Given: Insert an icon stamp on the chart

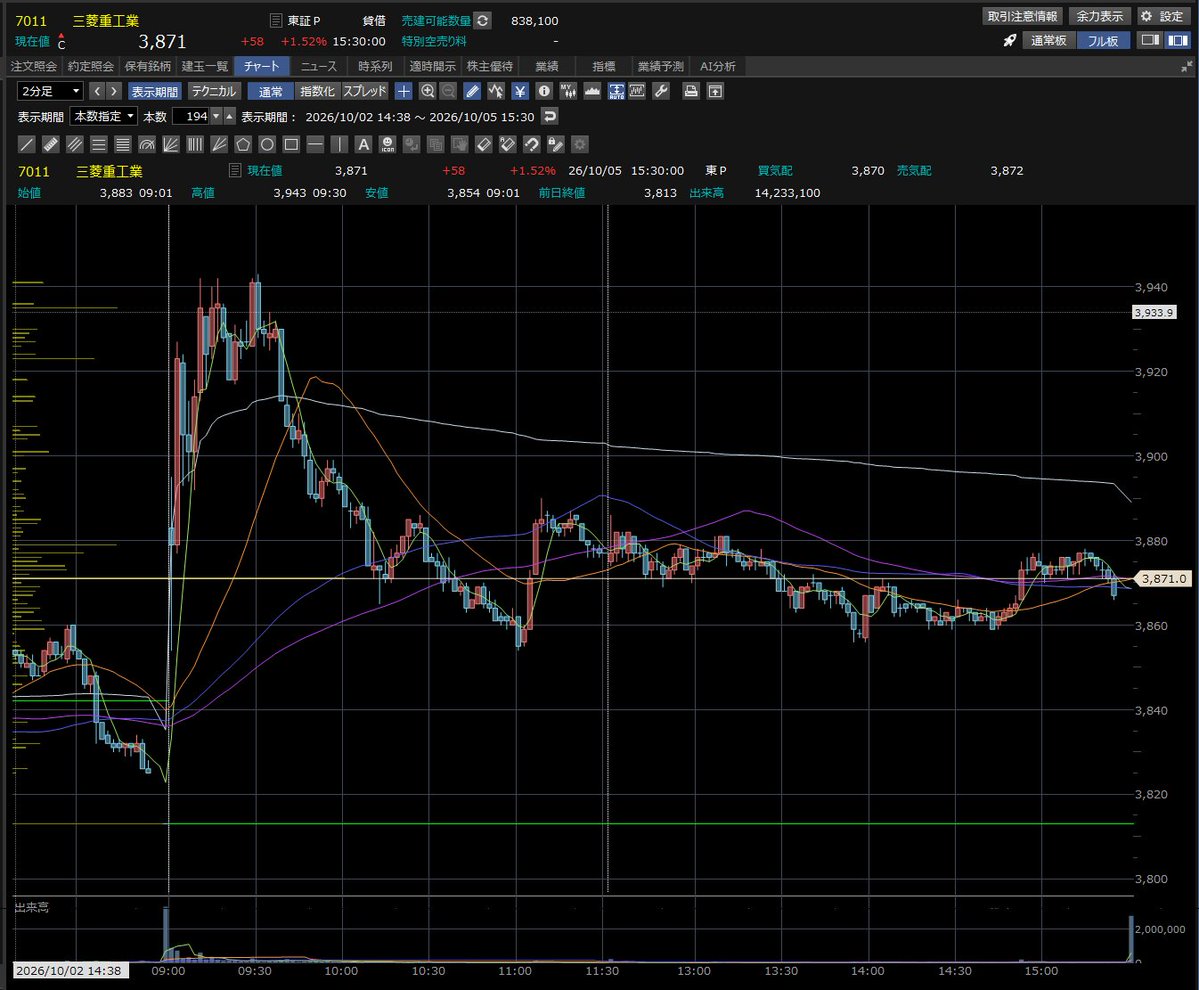Looking at the screenshot, I should click(388, 144).
